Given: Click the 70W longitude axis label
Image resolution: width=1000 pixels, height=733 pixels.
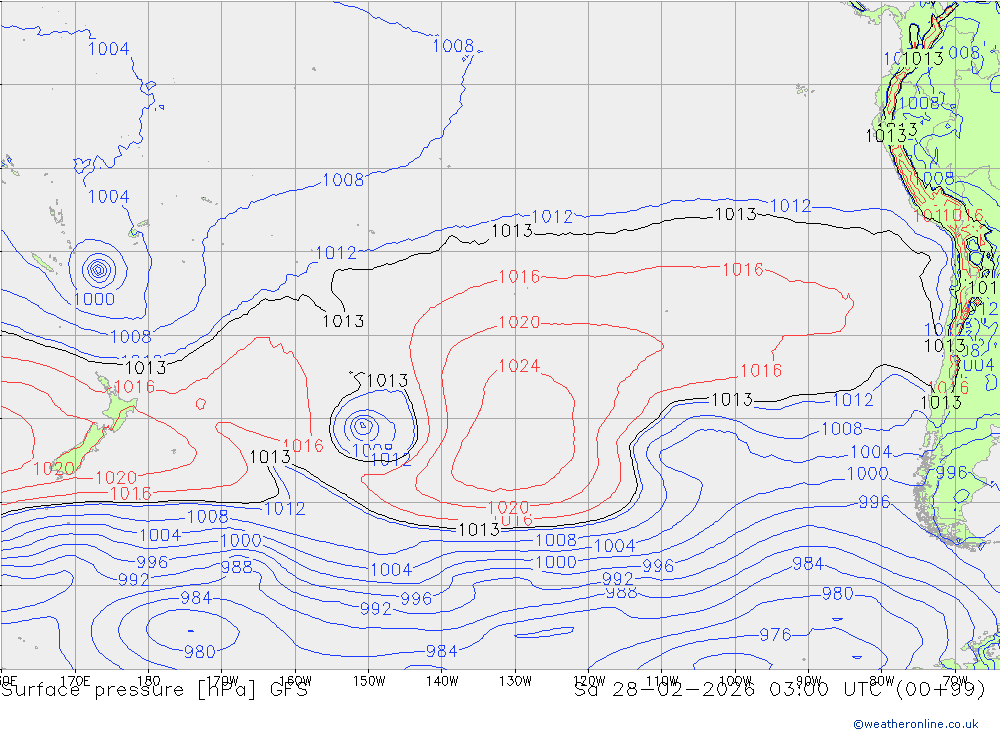Looking at the screenshot, I should 955,681.
